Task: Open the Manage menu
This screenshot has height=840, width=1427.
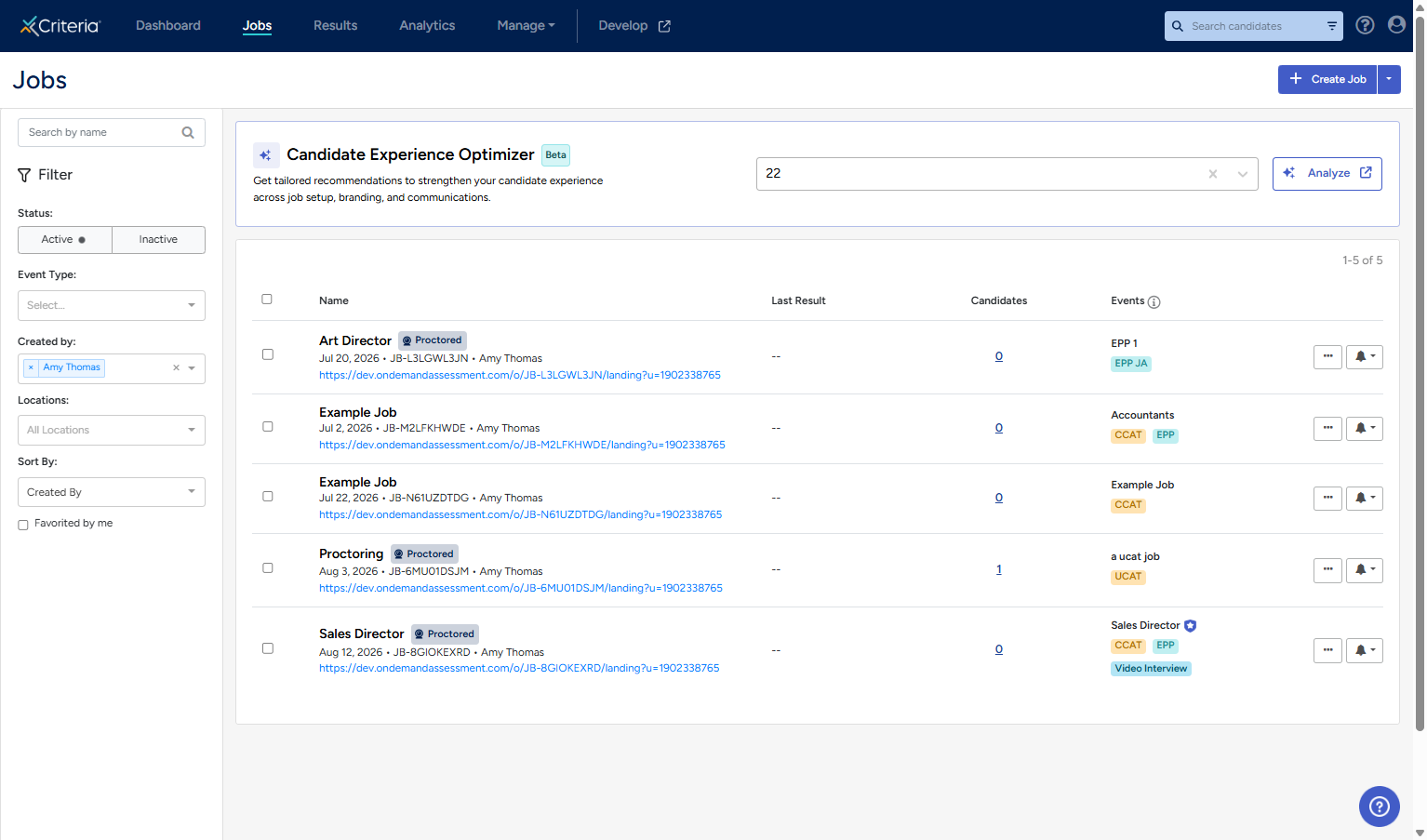Action: [x=526, y=25]
